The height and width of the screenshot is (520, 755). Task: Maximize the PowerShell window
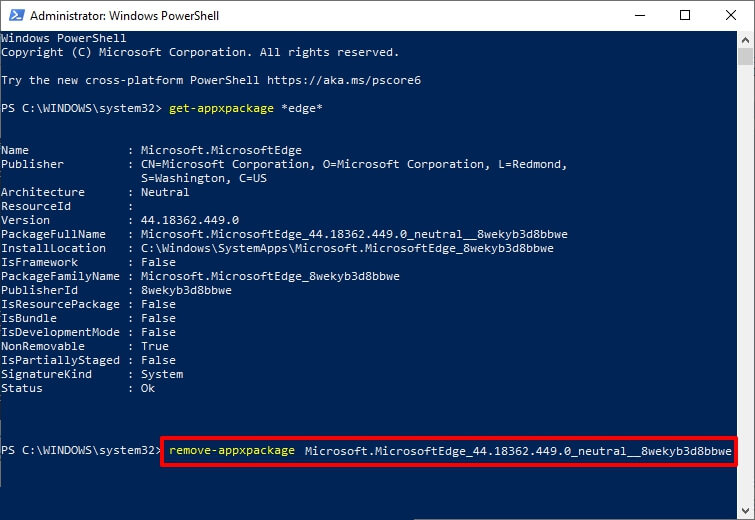[685, 16]
